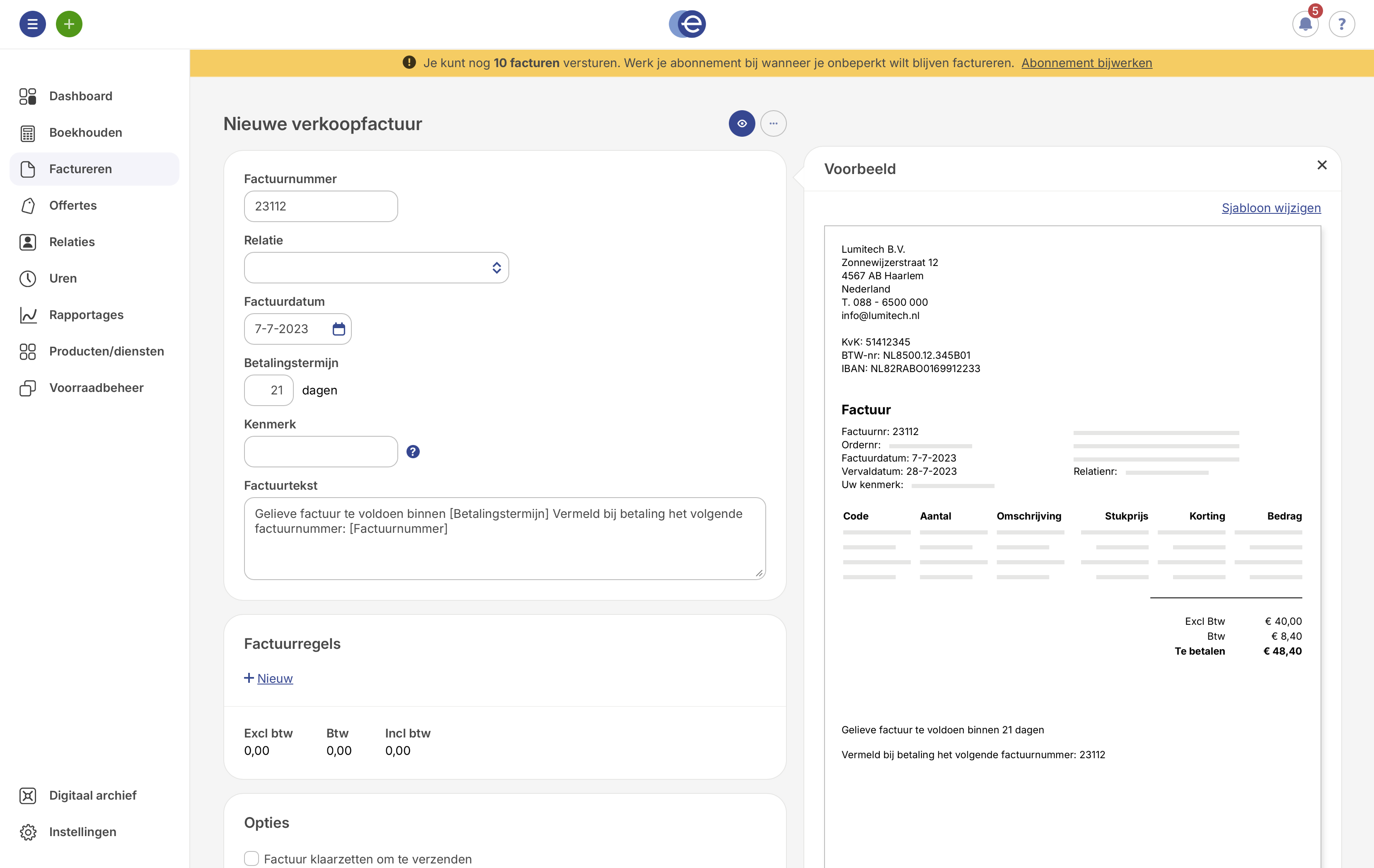Close the Voorbeeld preview panel
The image size is (1374, 868).
(x=1321, y=165)
